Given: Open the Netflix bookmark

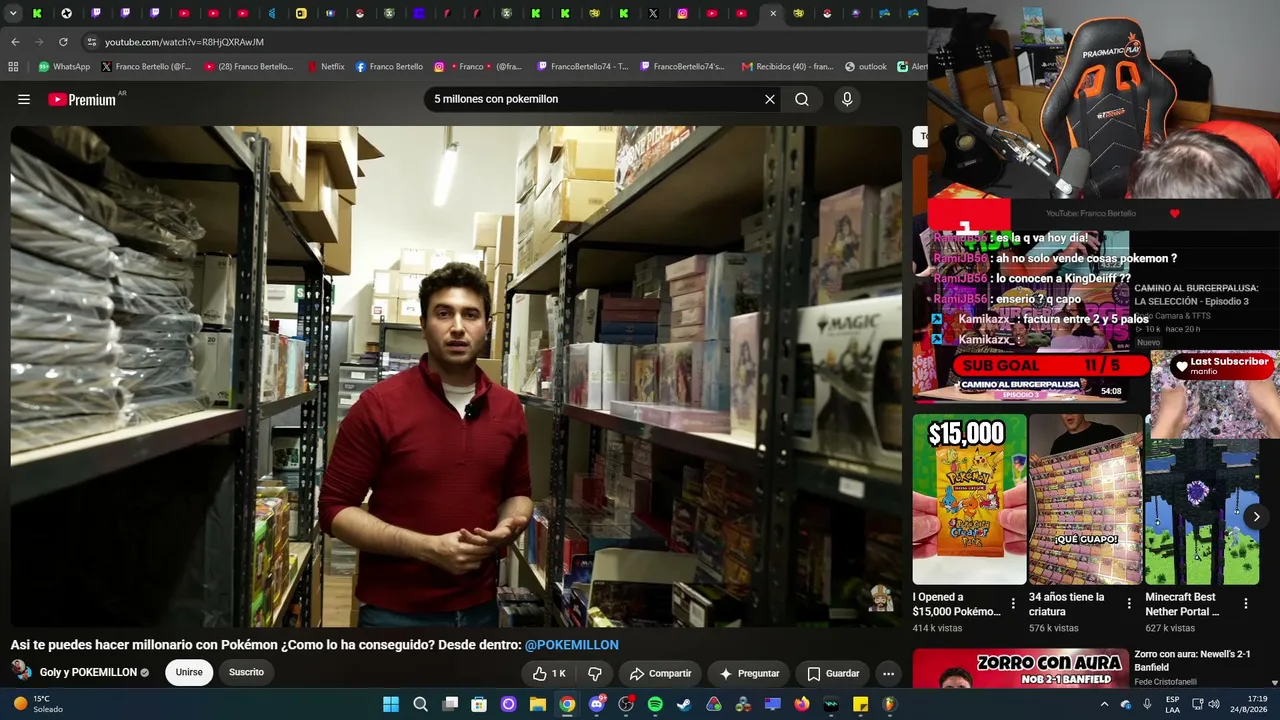Looking at the screenshot, I should (326, 67).
